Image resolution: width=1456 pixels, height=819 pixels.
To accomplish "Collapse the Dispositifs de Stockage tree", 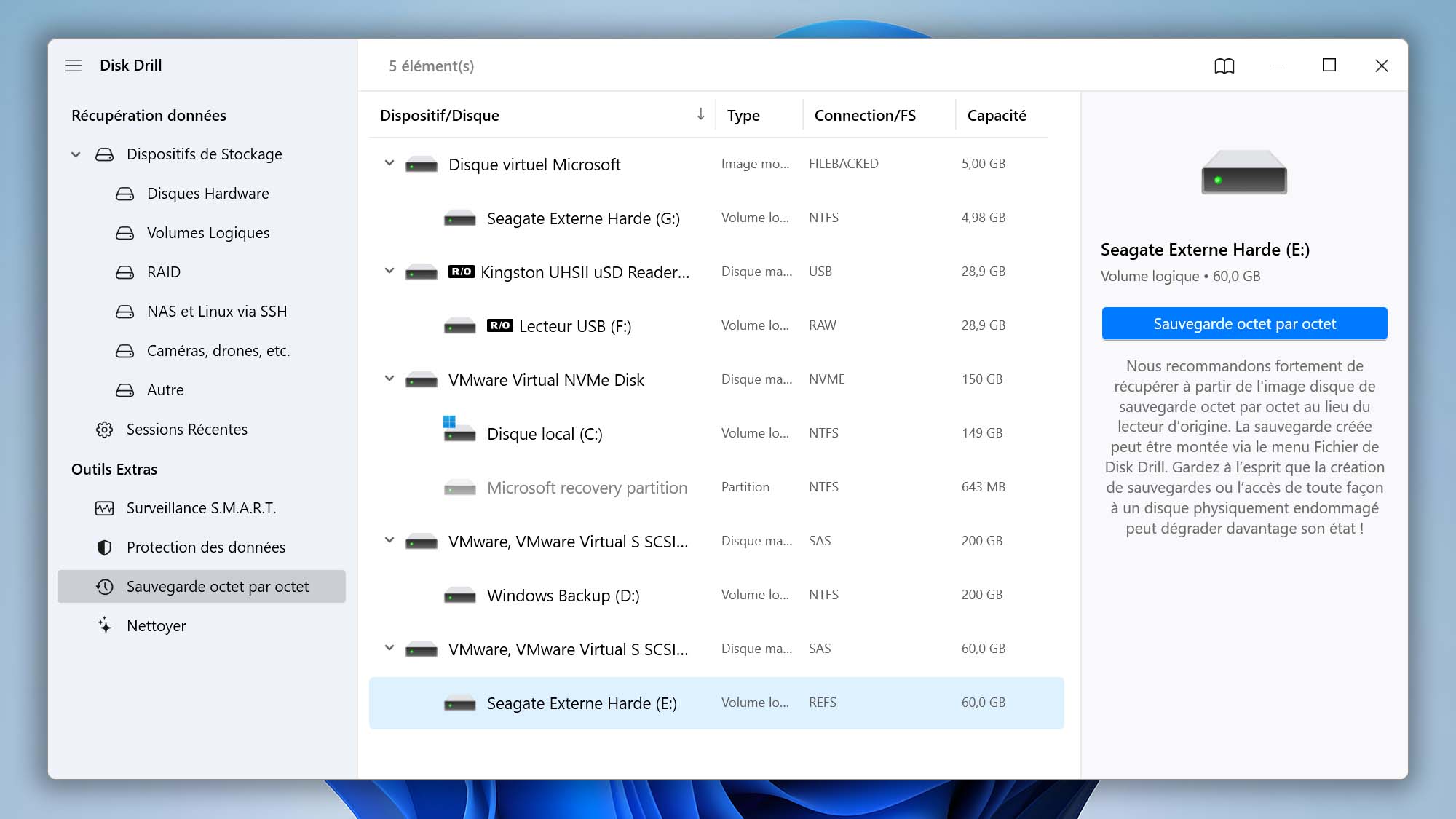I will click(76, 154).
